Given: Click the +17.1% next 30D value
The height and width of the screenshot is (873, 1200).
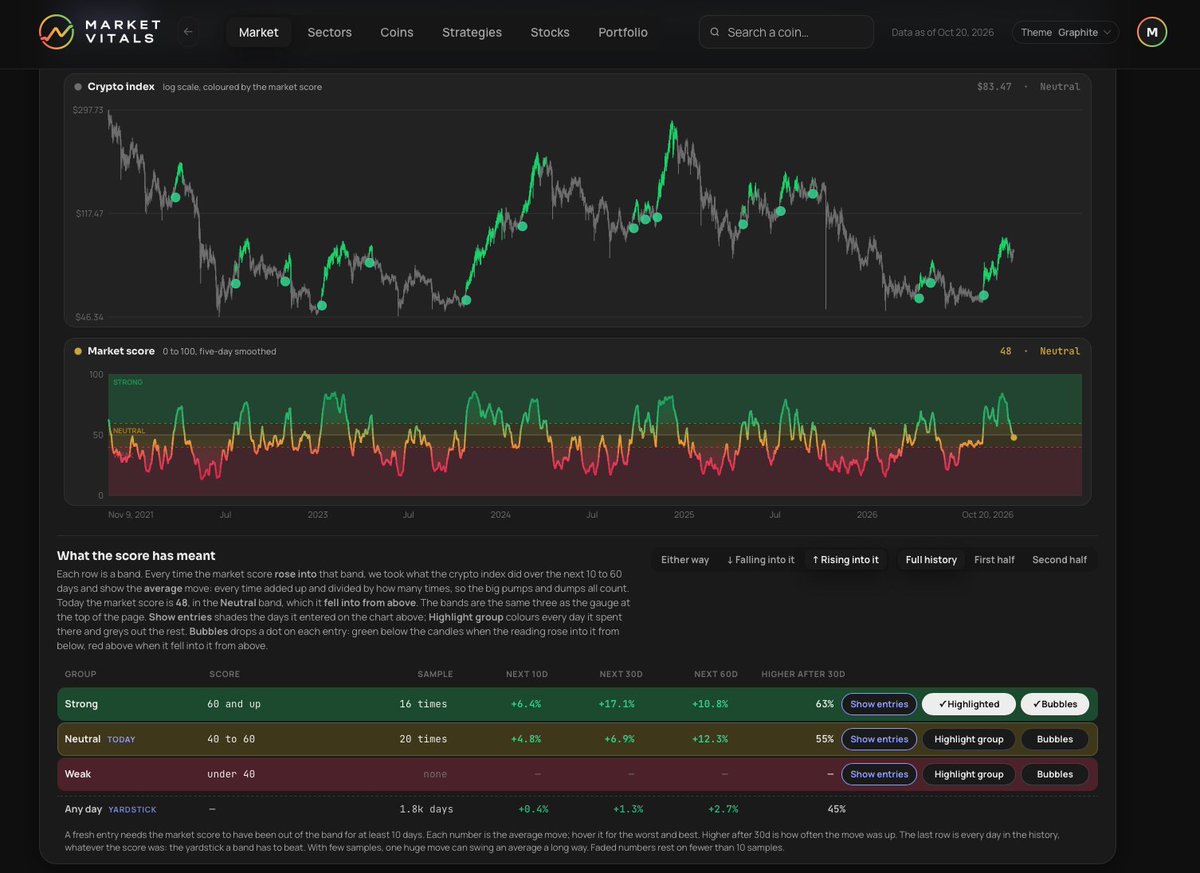Looking at the screenshot, I should coord(615,704).
